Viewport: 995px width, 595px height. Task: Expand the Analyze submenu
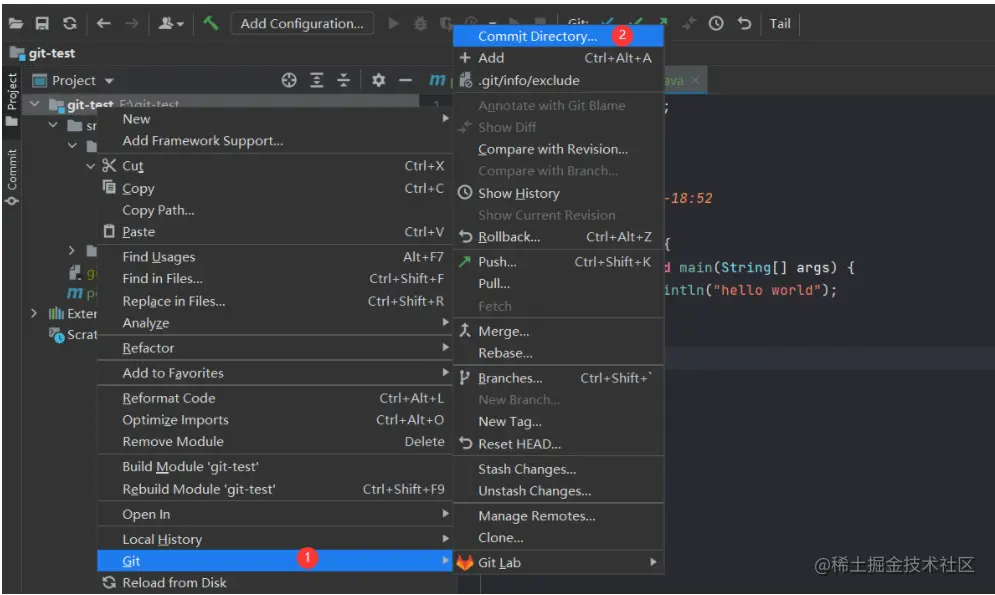pos(275,323)
